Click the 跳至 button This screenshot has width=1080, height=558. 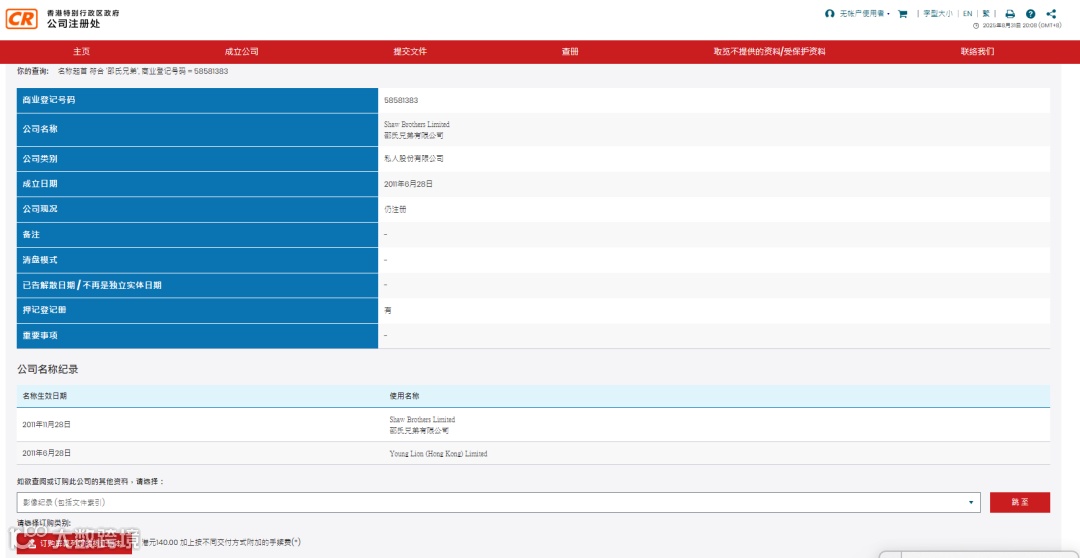(1019, 502)
